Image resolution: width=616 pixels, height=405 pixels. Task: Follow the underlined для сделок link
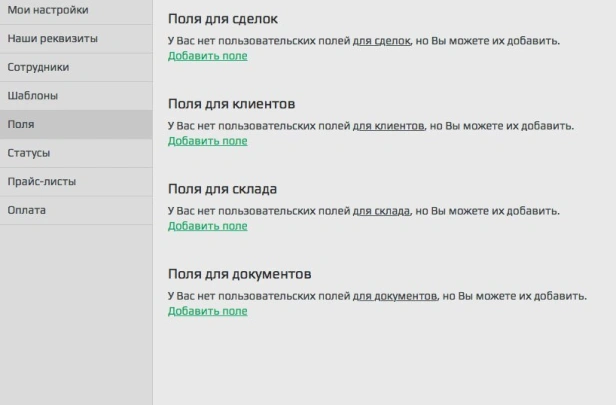(382, 42)
